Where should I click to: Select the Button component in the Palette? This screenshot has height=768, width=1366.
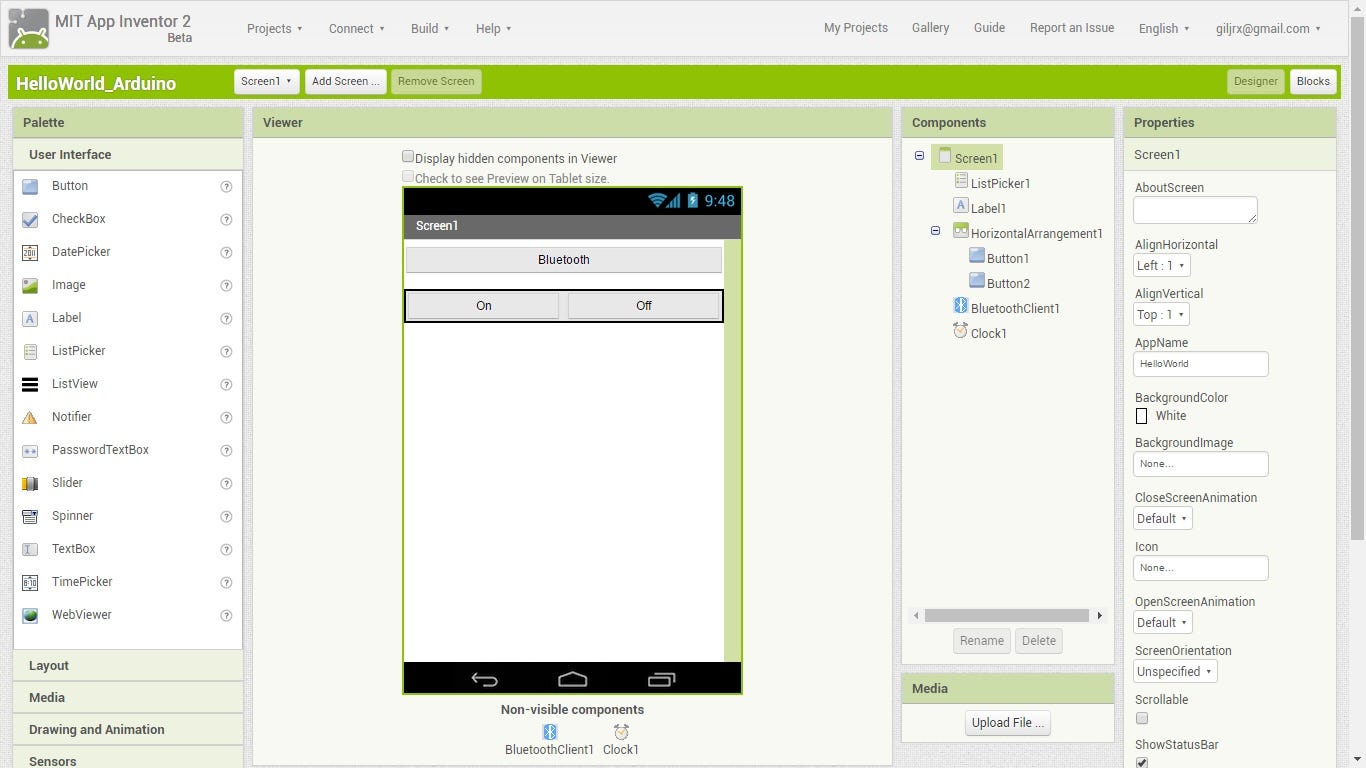[32, 185]
